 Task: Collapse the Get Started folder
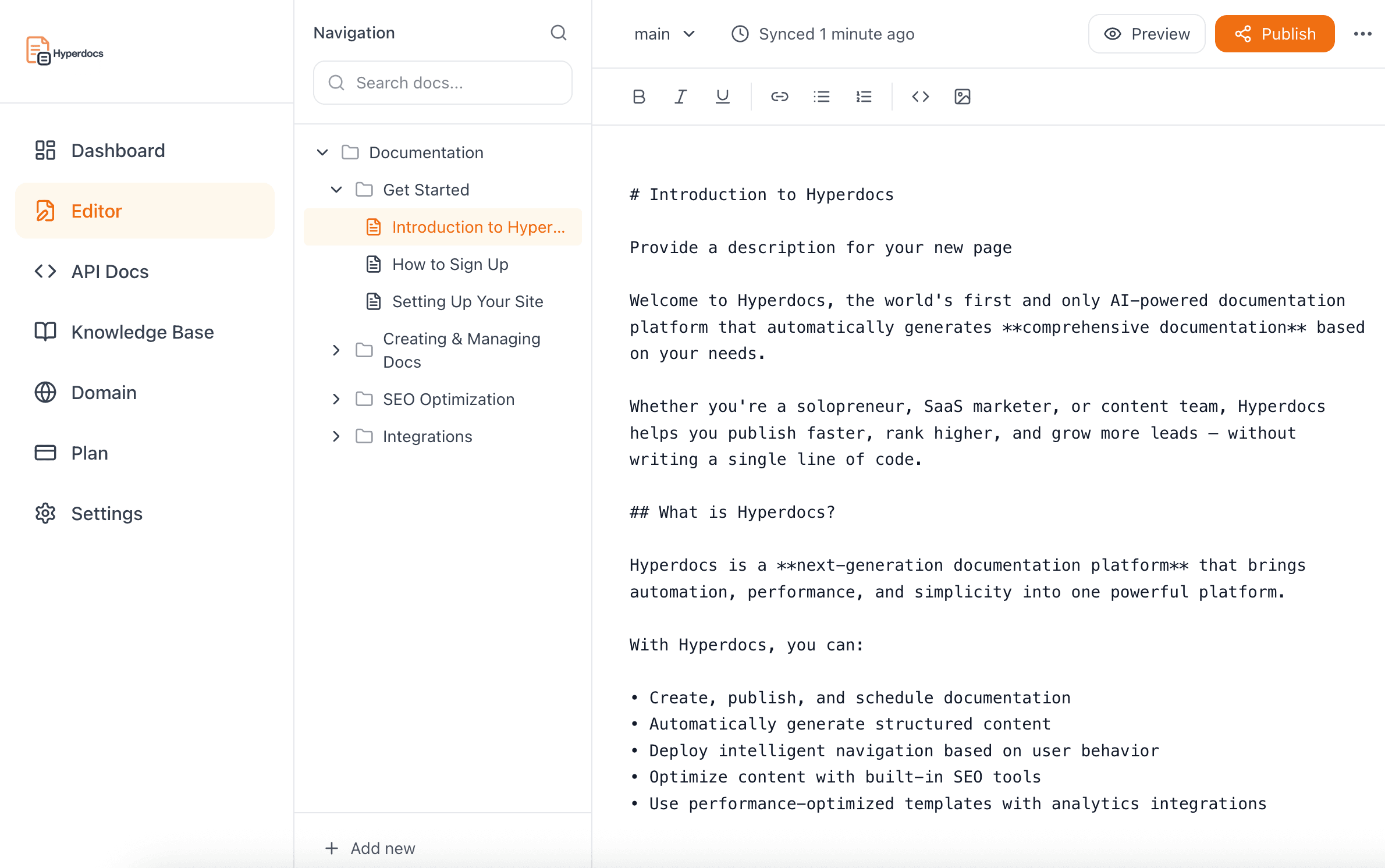click(336, 189)
